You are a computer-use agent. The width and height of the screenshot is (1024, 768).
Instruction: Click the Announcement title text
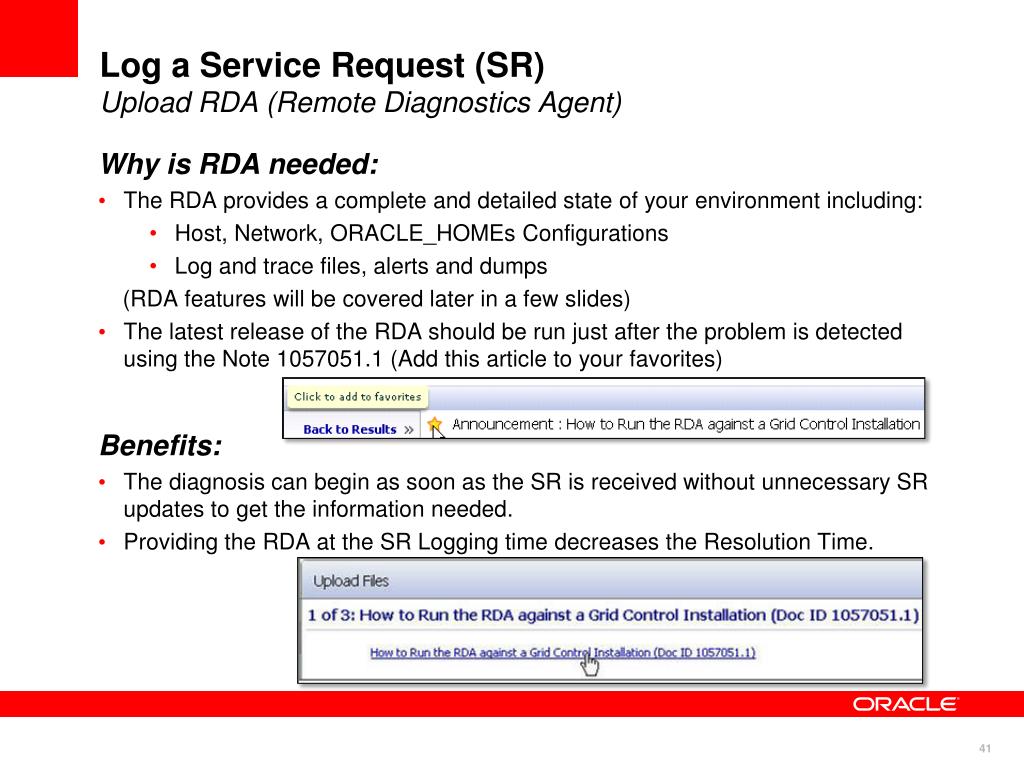686,424
